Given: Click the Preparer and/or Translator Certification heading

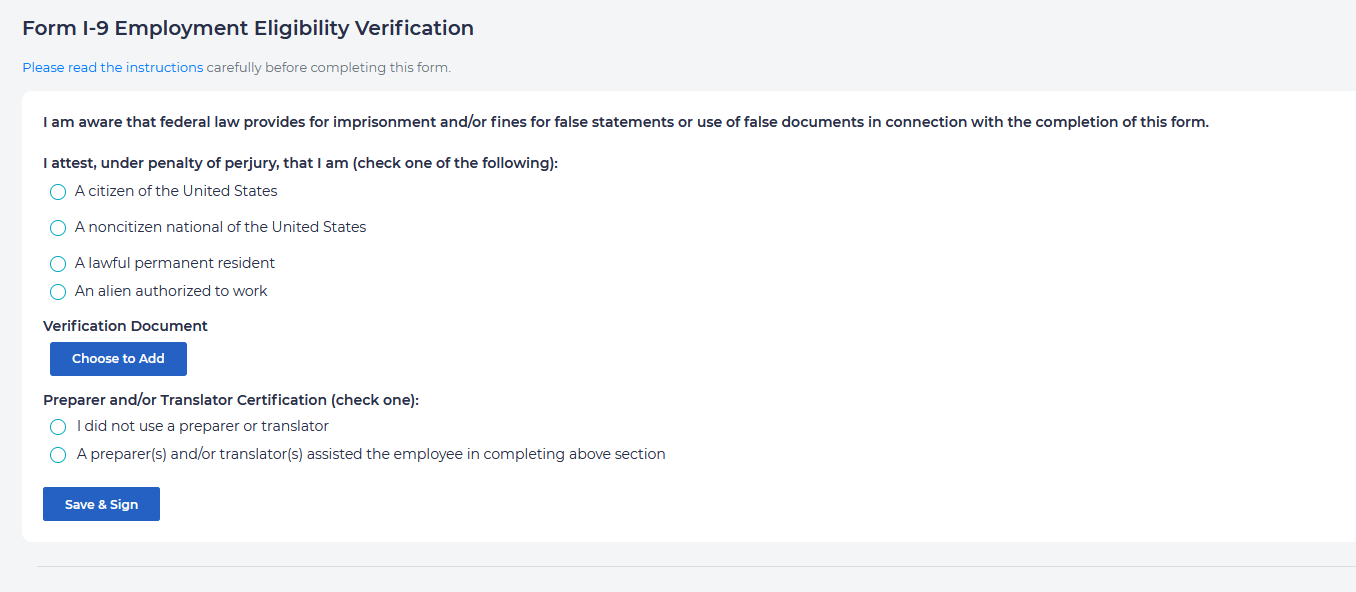Looking at the screenshot, I should [x=230, y=400].
